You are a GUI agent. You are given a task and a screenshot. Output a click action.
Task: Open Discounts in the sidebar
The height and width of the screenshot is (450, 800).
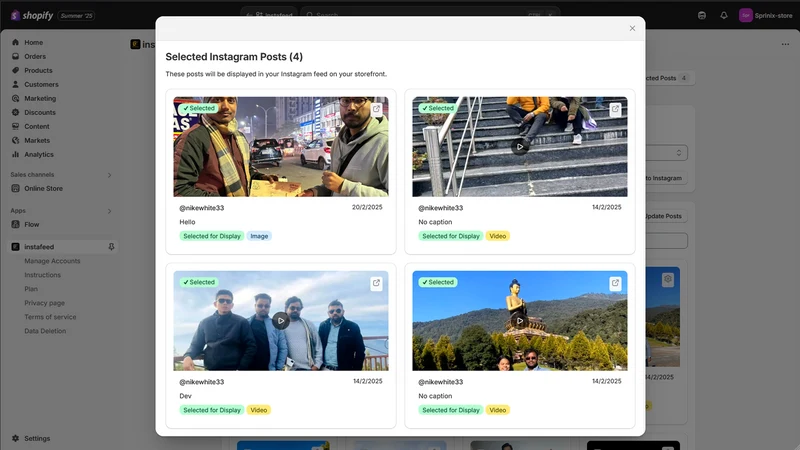(39, 112)
